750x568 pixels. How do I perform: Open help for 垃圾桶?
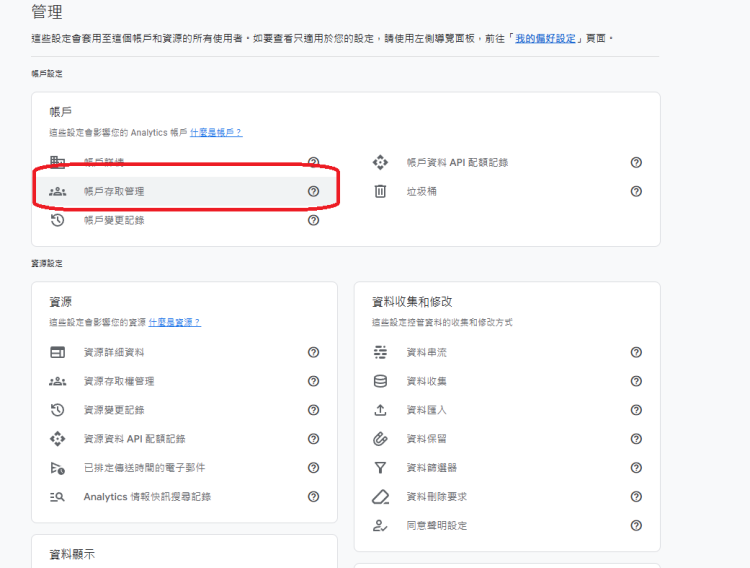coord(636,191)
